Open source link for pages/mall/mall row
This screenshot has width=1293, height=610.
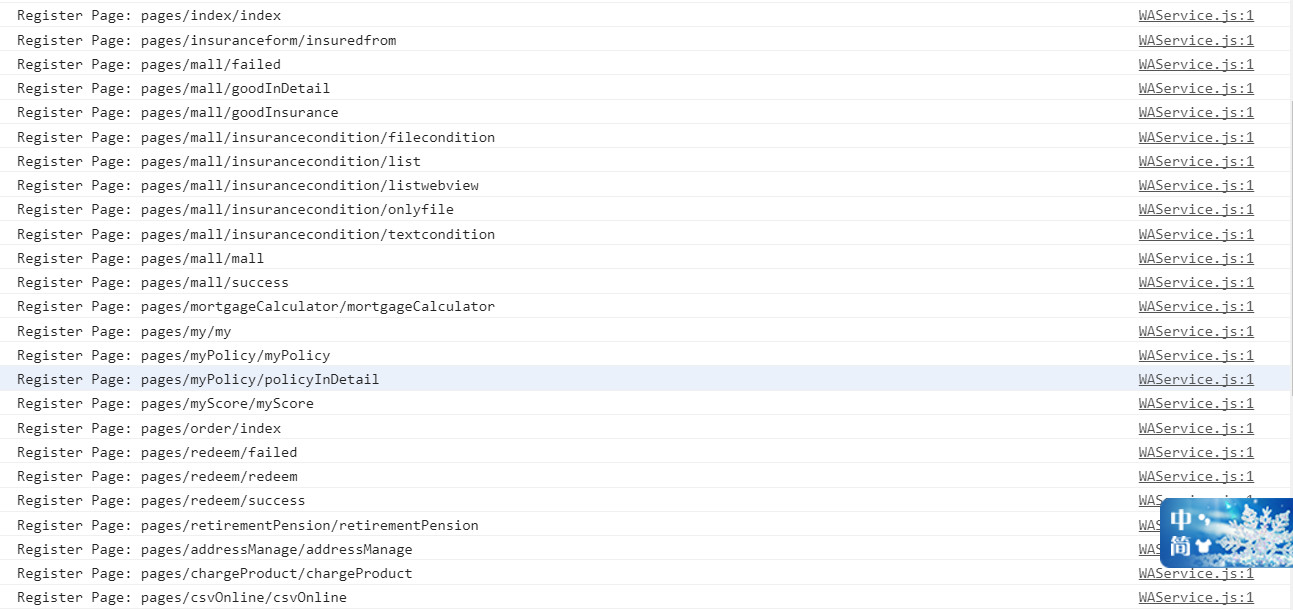point(1195,259)
